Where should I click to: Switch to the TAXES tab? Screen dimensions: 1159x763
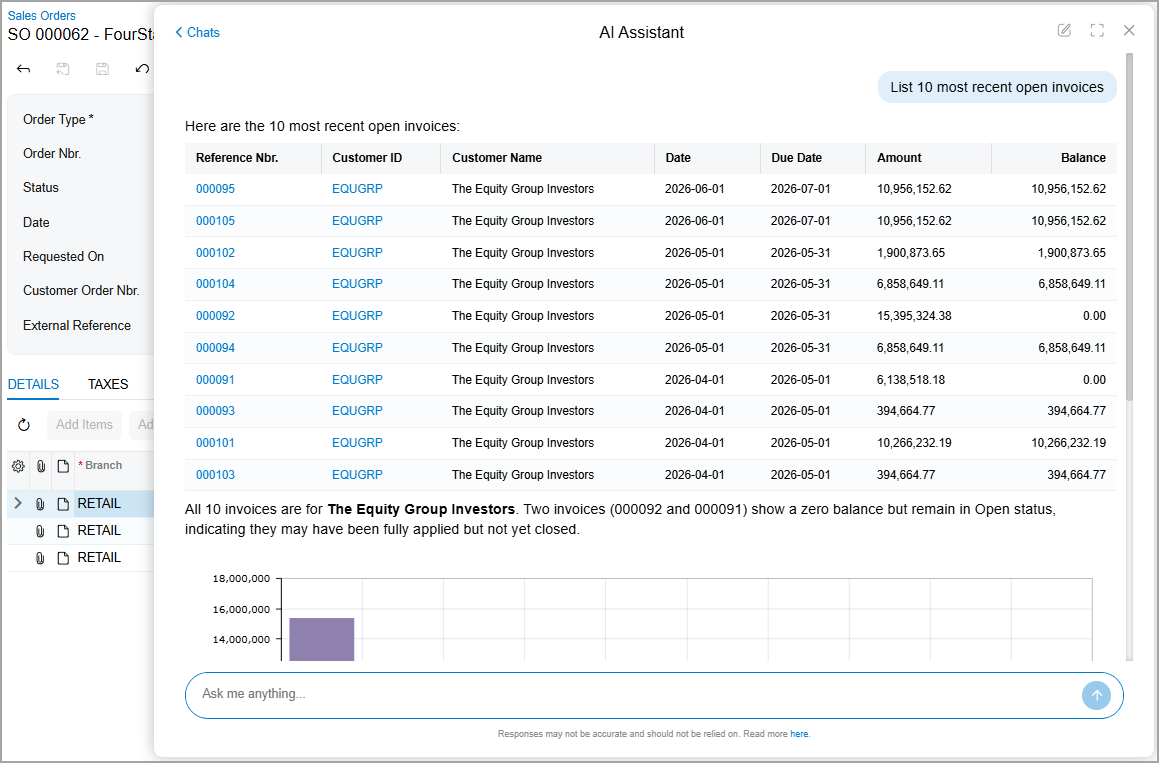(x=108, y=384)
